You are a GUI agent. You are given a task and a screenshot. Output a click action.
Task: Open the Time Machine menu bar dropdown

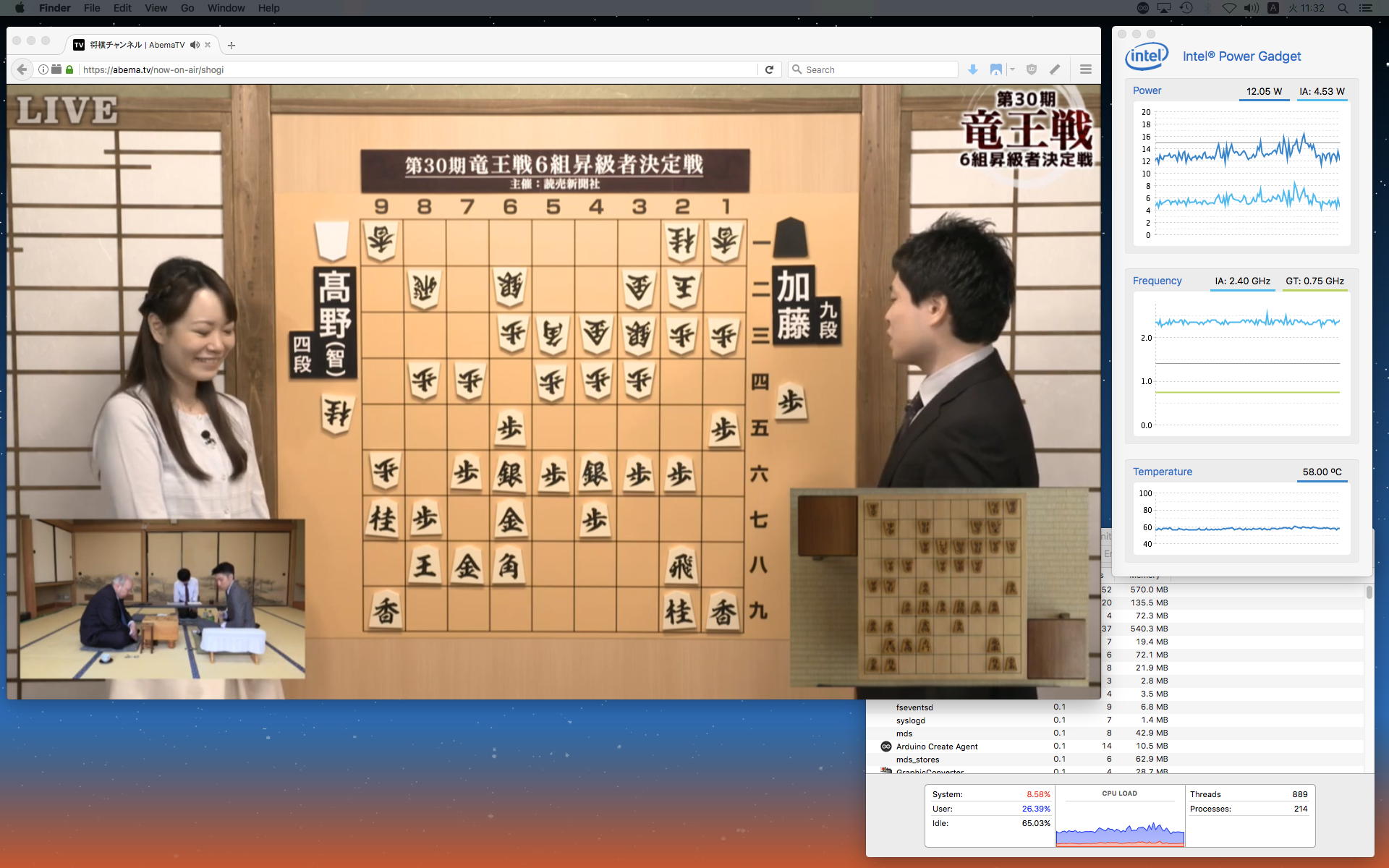(x=1186, y=8)
